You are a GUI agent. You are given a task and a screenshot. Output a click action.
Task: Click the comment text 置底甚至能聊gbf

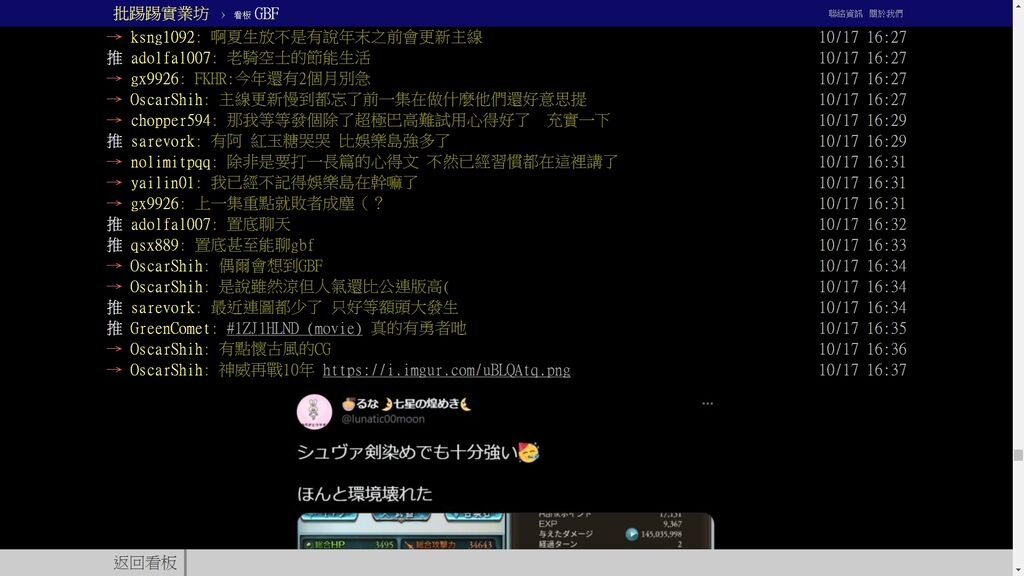[254, 246]
